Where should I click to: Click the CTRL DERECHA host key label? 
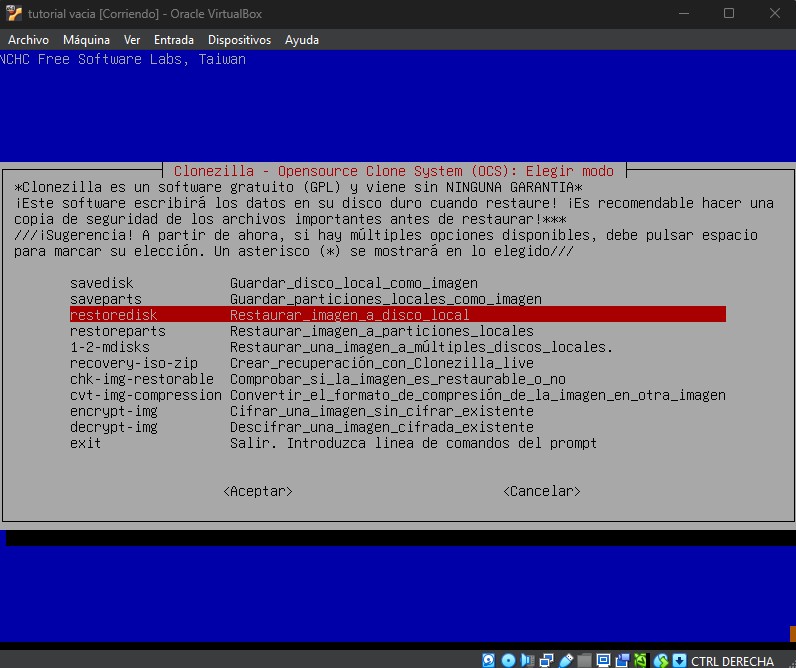pos(732,661)
